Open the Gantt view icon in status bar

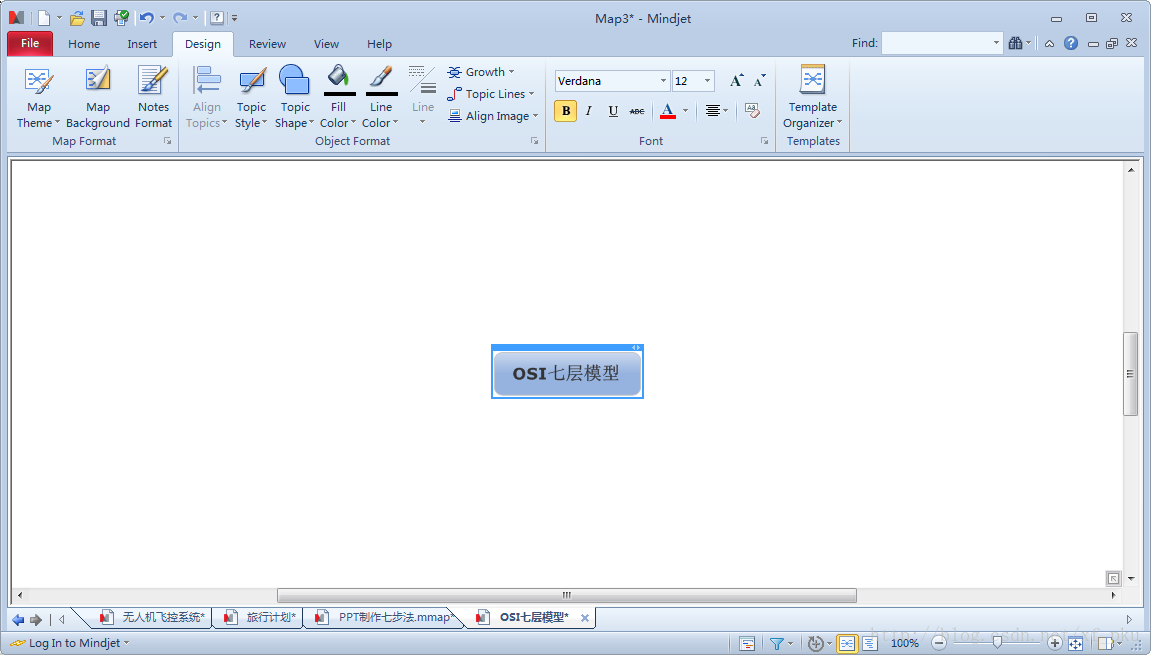[x=747, y=643]
